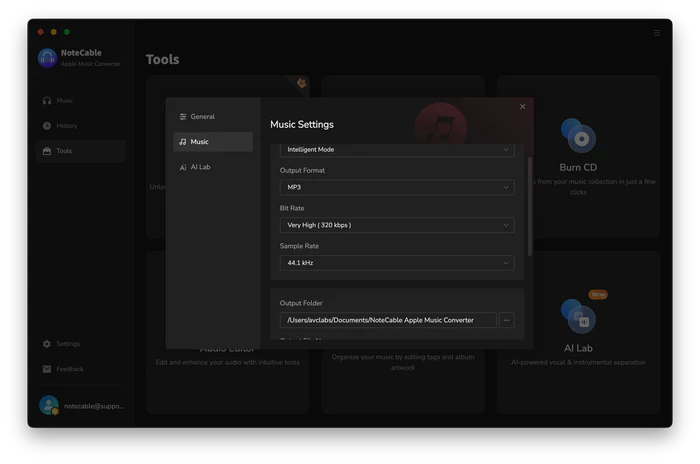
Task: Open Feedback from the sidebar
Action: (81, 369)
